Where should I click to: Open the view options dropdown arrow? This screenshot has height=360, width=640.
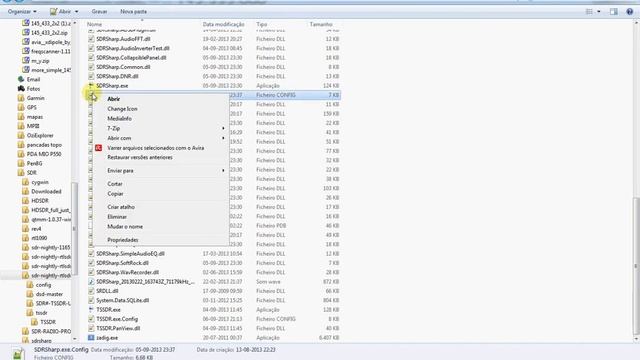click(x=599, y=11)
